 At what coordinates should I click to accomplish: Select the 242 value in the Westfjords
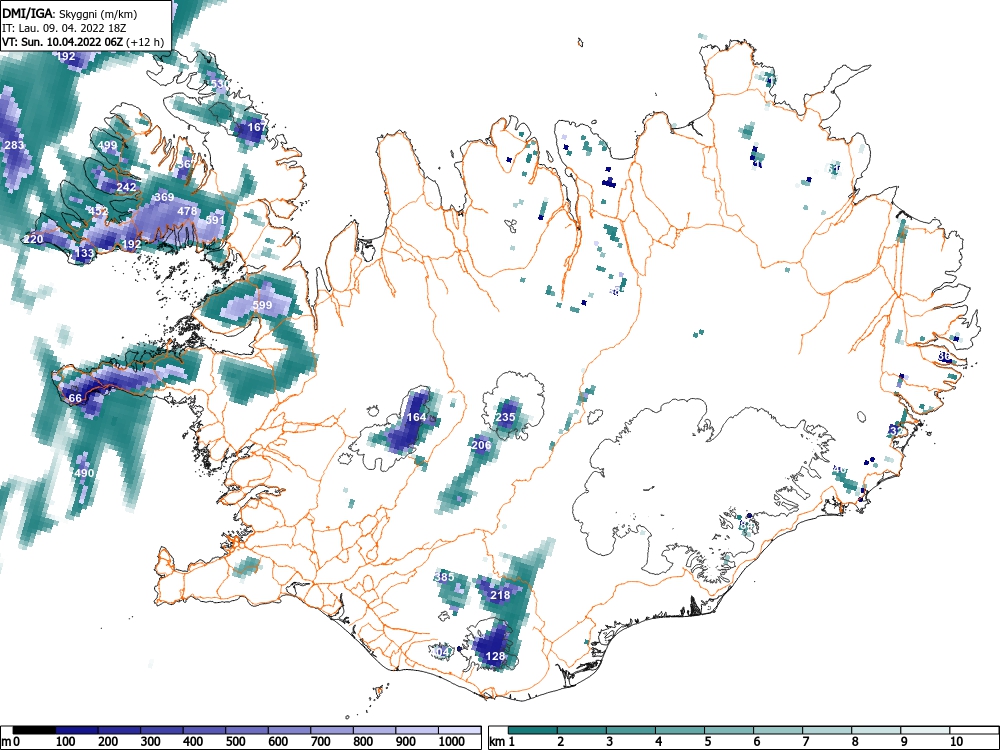126,187
